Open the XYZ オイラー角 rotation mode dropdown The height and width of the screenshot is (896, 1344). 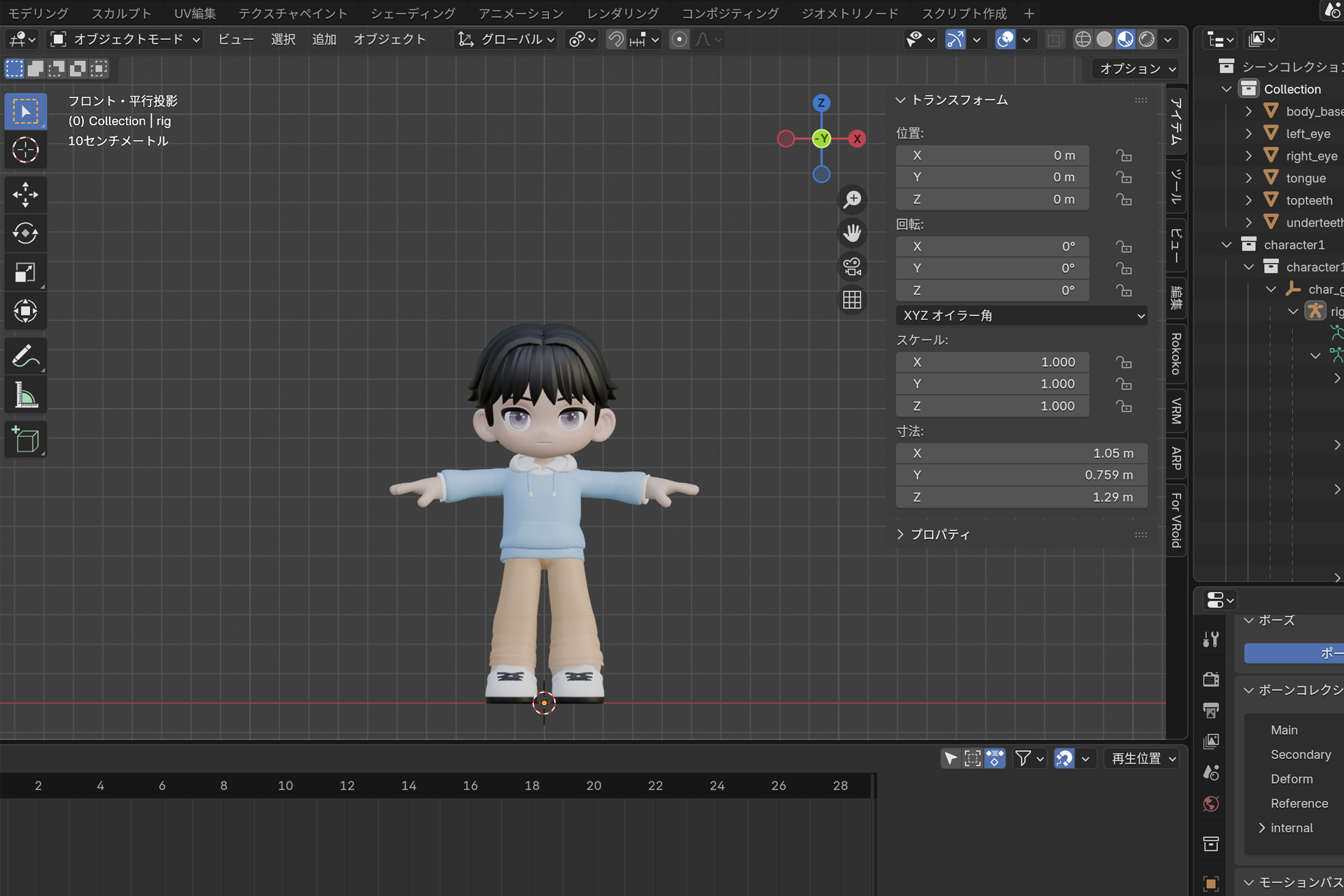(x=1021, y=316)
